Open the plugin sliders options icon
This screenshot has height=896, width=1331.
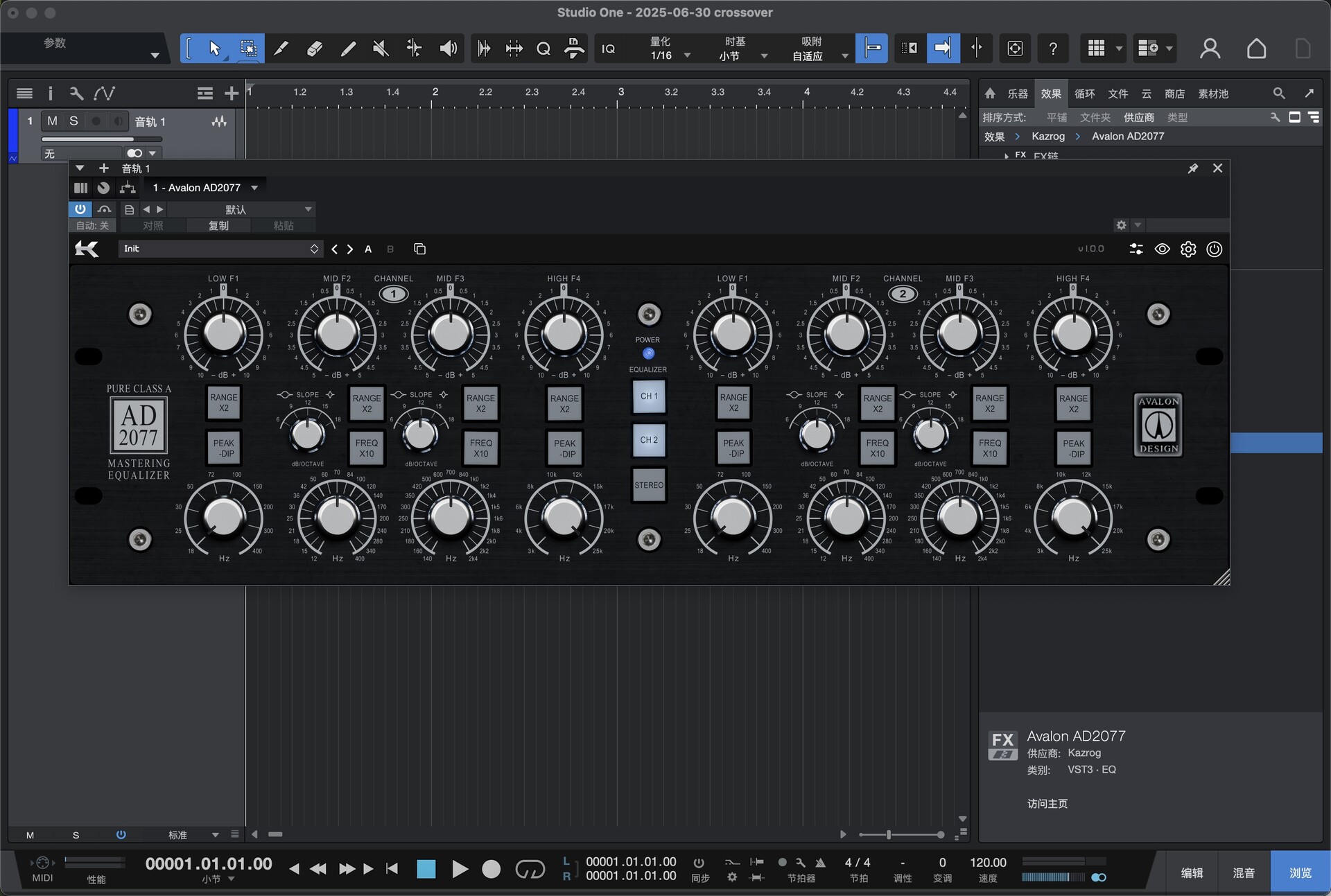1136,249
